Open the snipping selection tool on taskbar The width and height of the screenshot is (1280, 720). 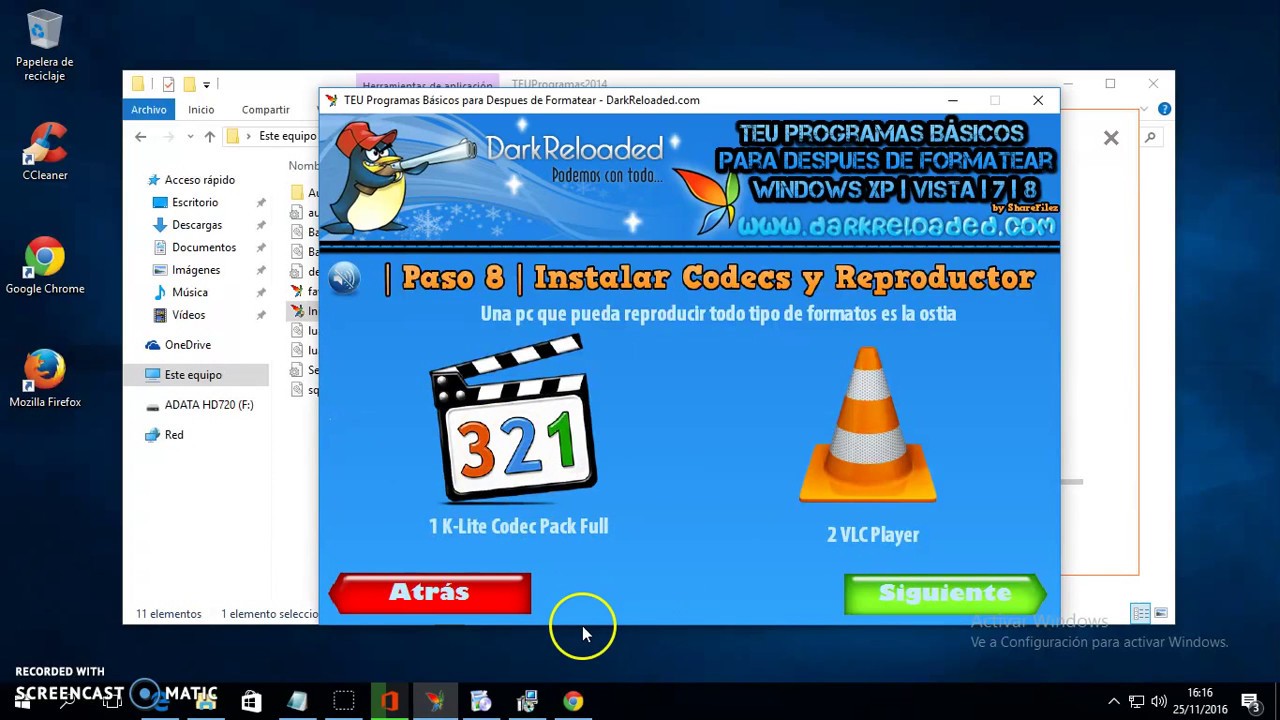pyautogui.click(x=343, y=701)
